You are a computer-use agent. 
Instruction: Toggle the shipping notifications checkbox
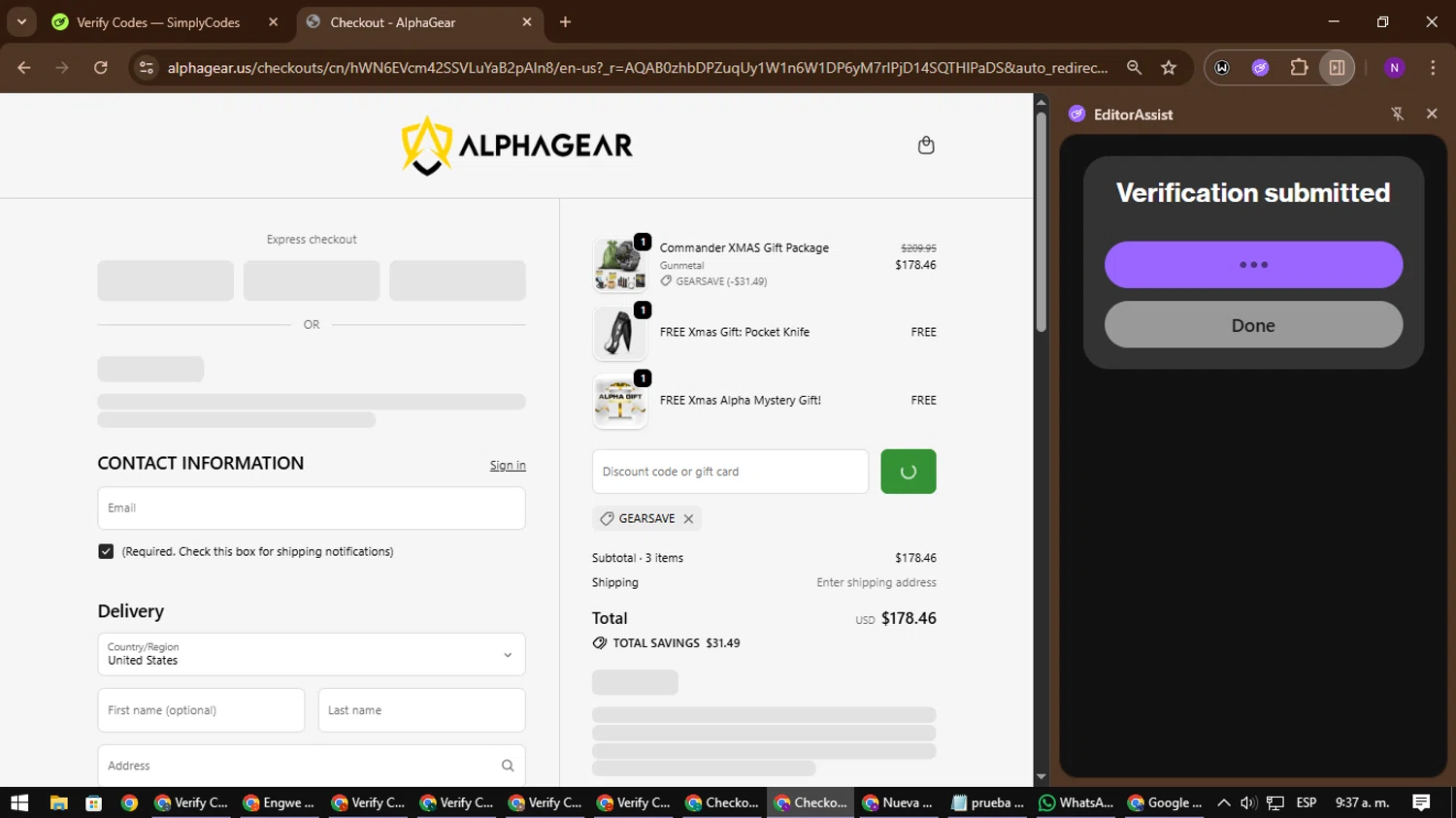coord(106,551)
